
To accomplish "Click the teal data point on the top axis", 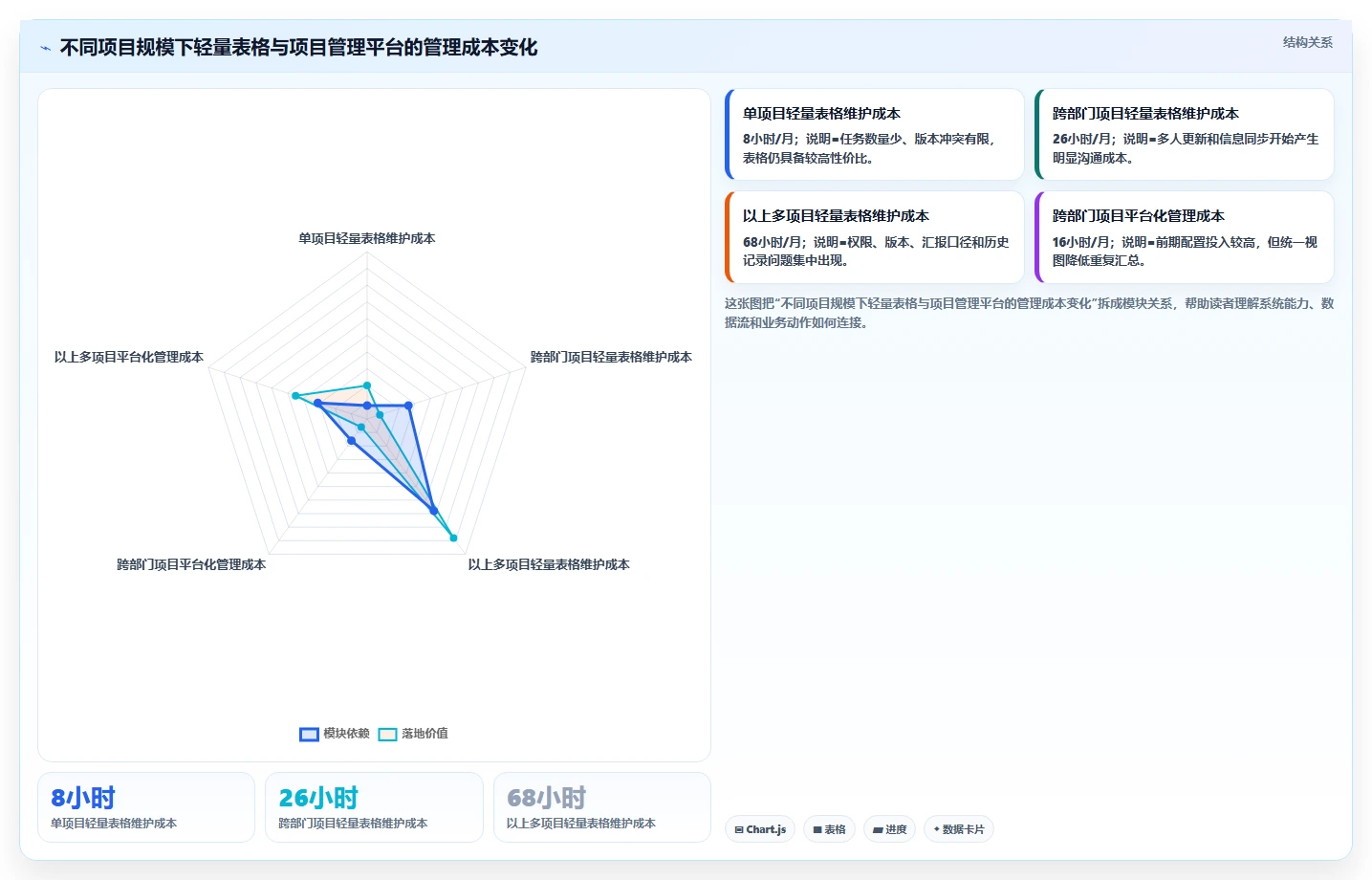I will tap(367, 385).
